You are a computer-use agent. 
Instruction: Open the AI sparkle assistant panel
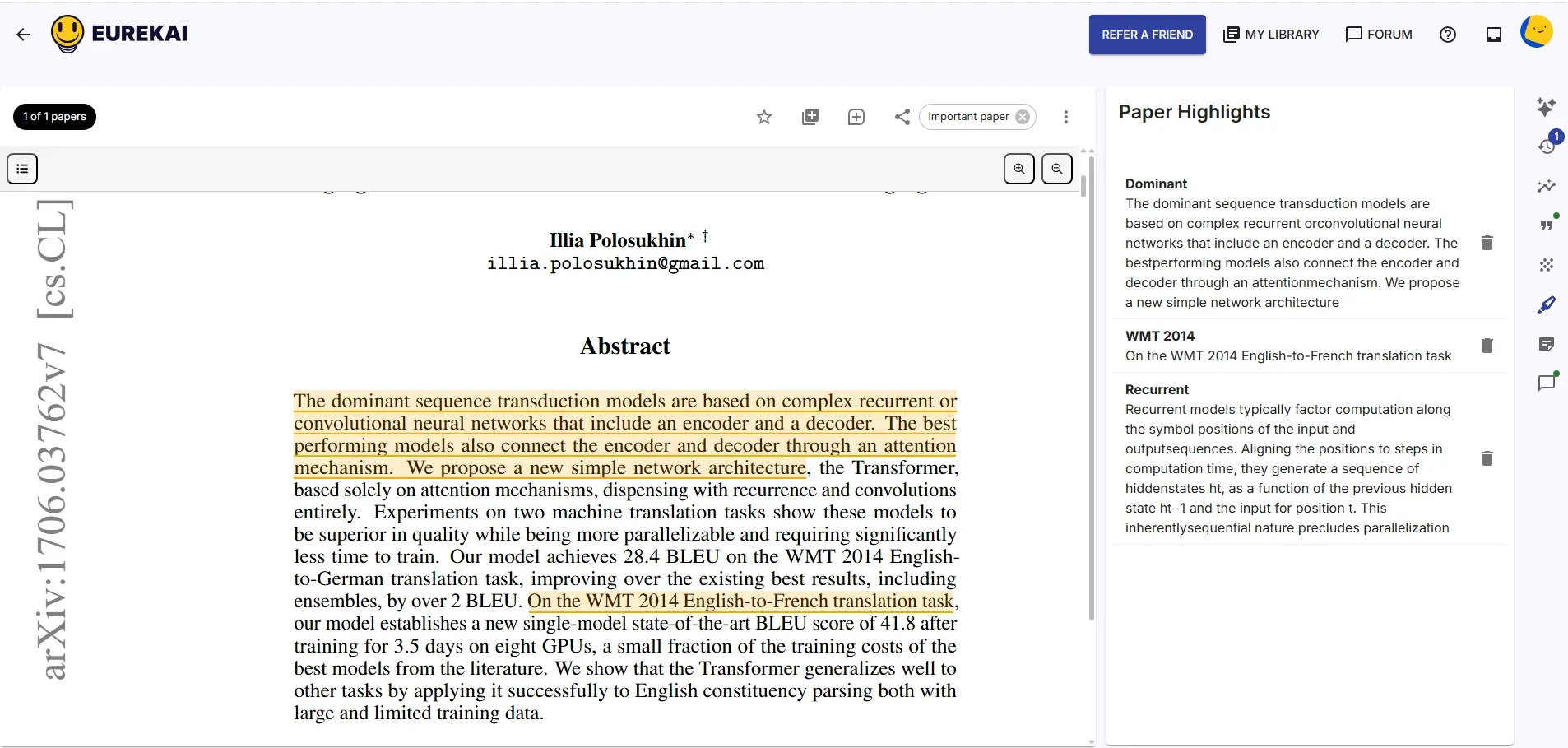[x=1547, y=106]
